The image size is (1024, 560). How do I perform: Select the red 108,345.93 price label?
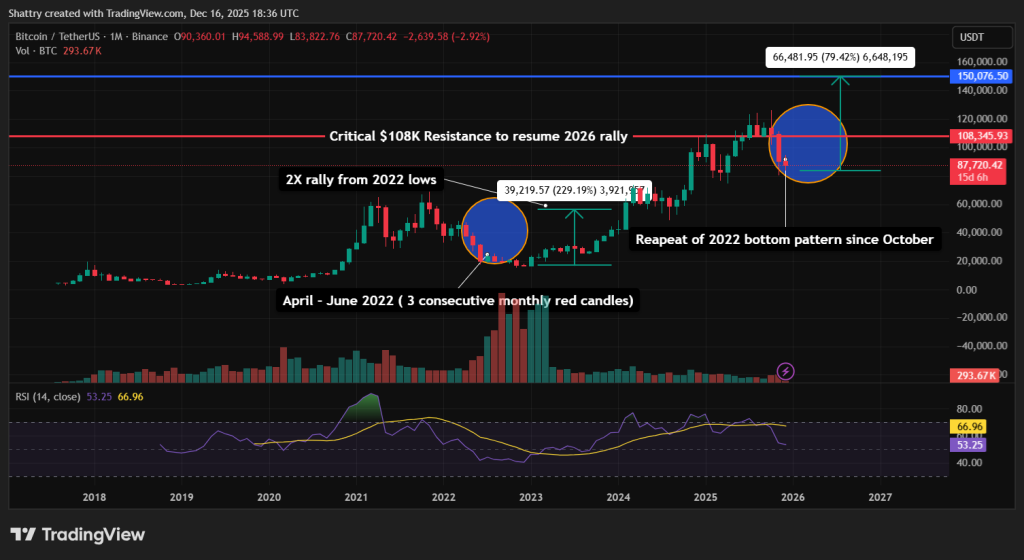980,136
